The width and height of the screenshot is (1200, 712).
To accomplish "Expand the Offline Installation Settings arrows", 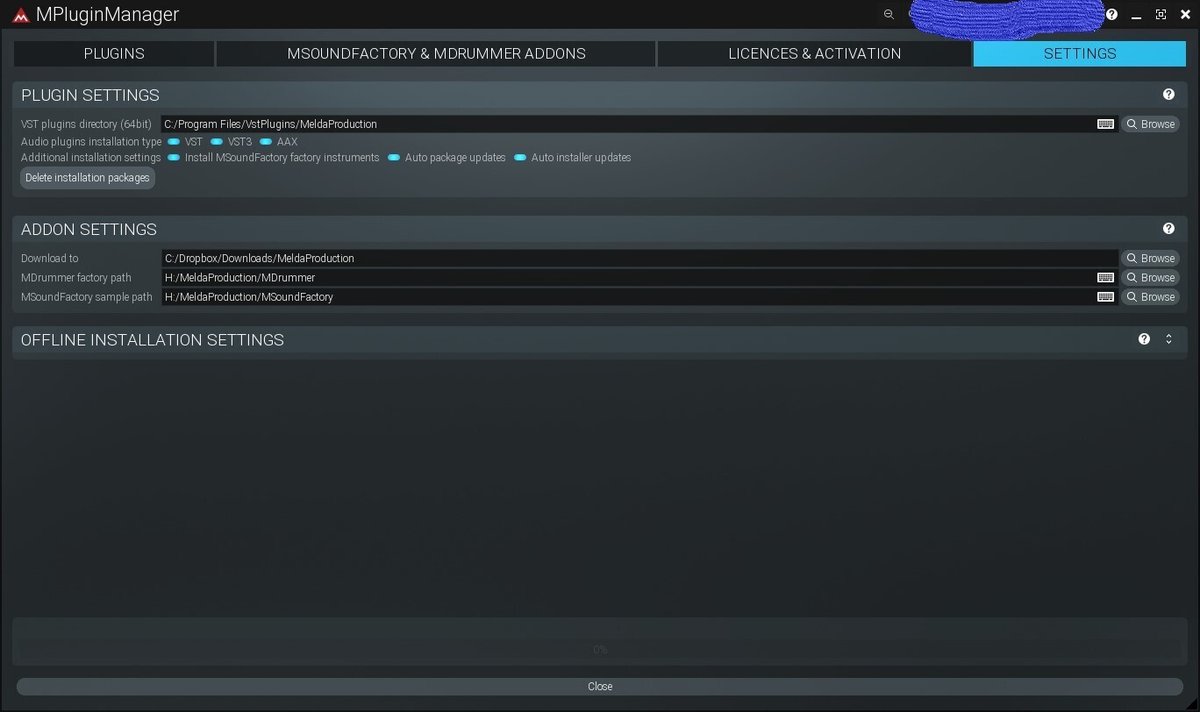I will [x=1168, y=339].
